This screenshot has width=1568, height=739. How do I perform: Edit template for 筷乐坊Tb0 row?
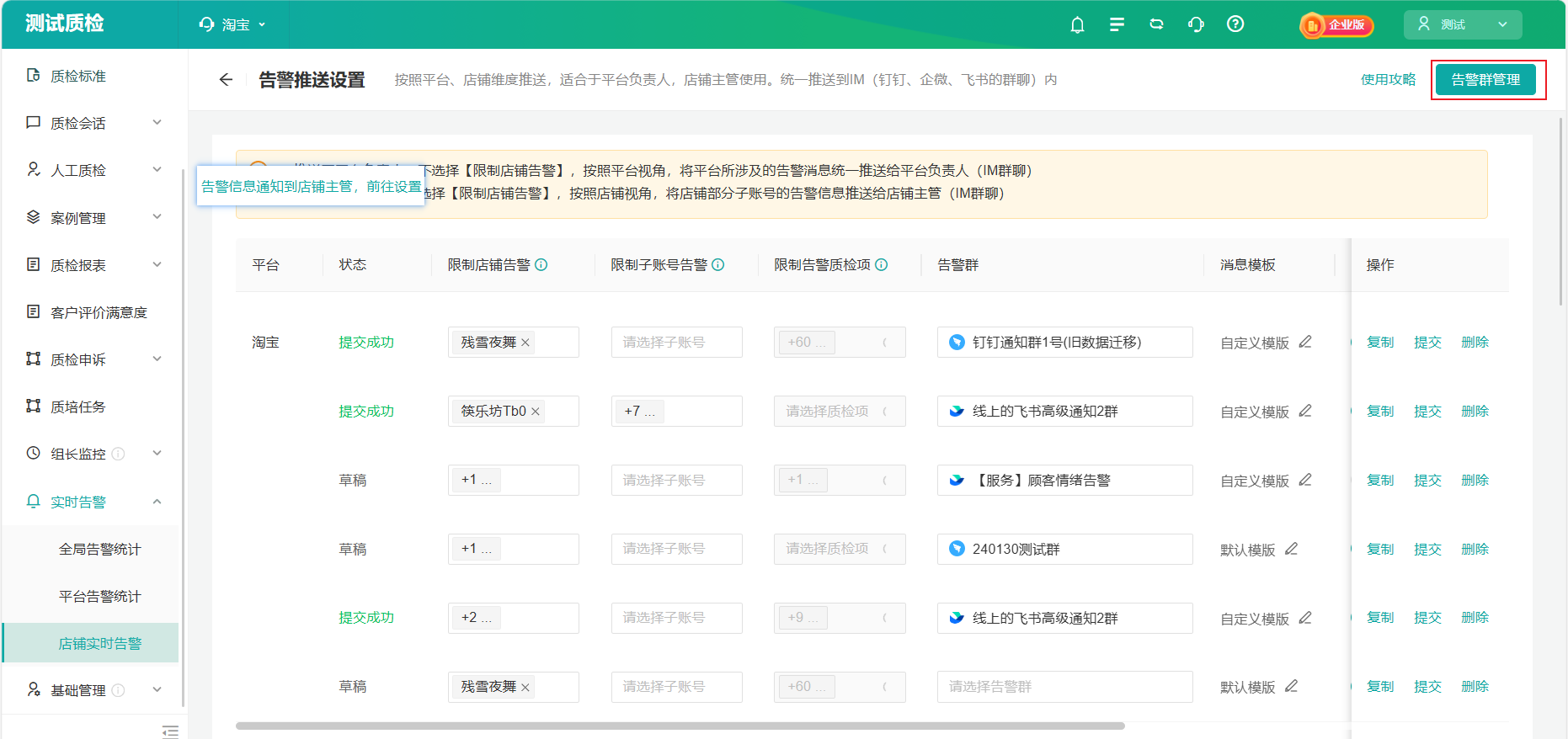click(x=1305, y=411)
